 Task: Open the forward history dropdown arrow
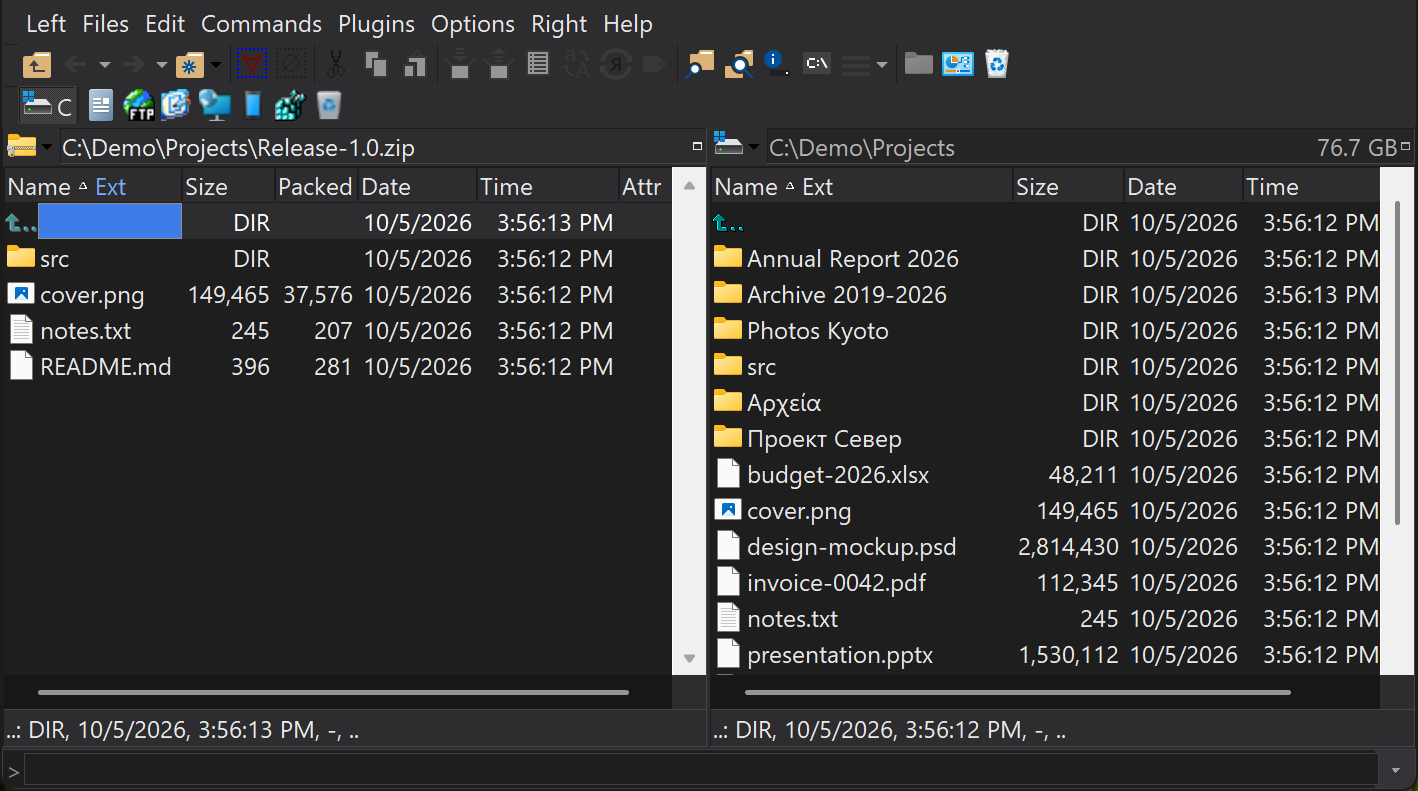point(161,66)
